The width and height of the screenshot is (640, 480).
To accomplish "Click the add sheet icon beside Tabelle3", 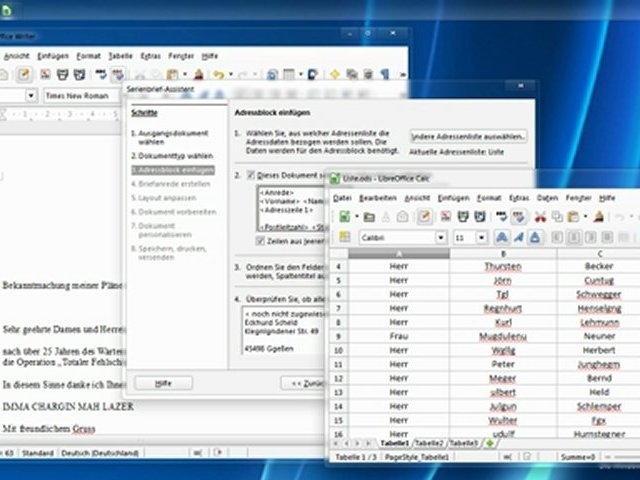I will click(x=489, y=442).
